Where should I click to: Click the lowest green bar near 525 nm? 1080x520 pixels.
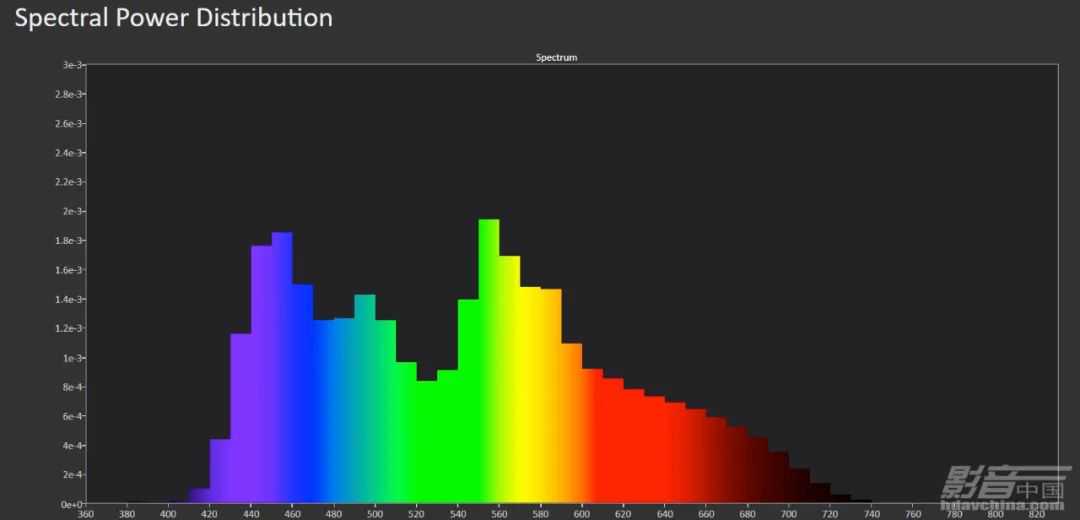pos(427,442)
